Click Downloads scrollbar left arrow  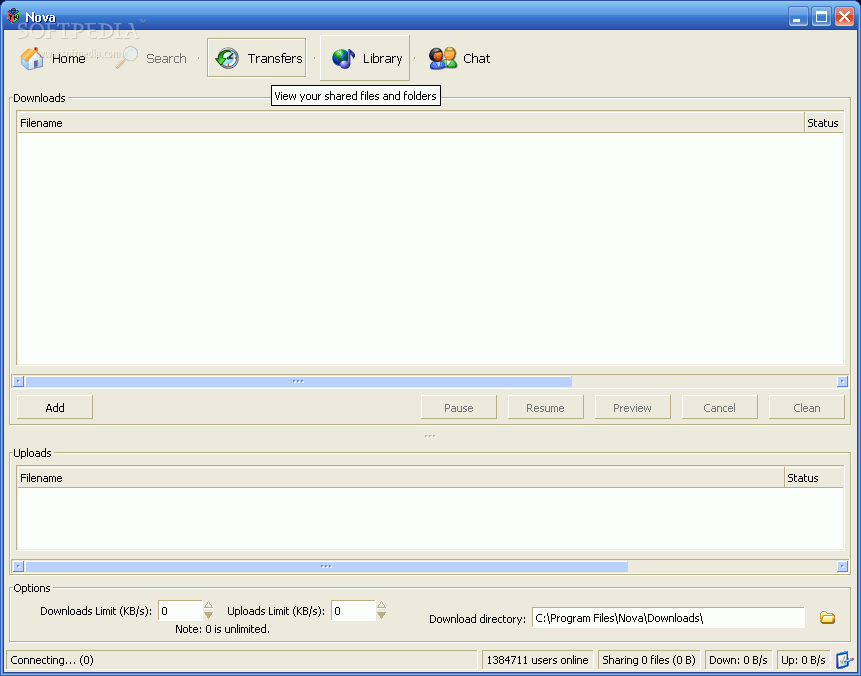(18, 381)
